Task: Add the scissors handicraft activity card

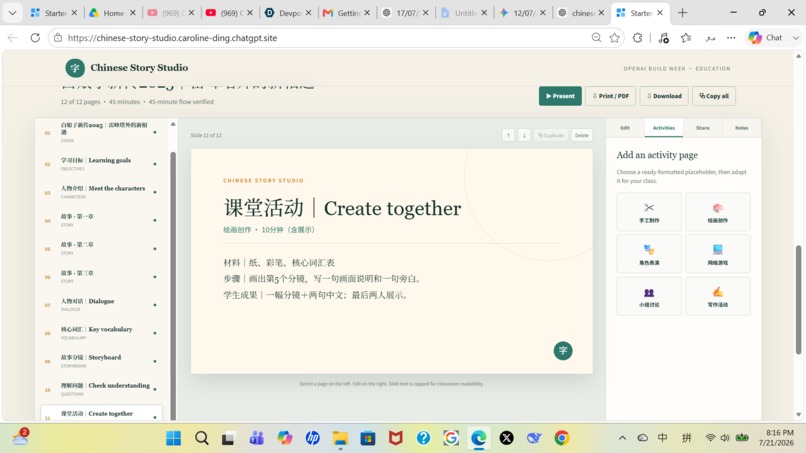Action: pyautogui.click(x=649, y=211)
